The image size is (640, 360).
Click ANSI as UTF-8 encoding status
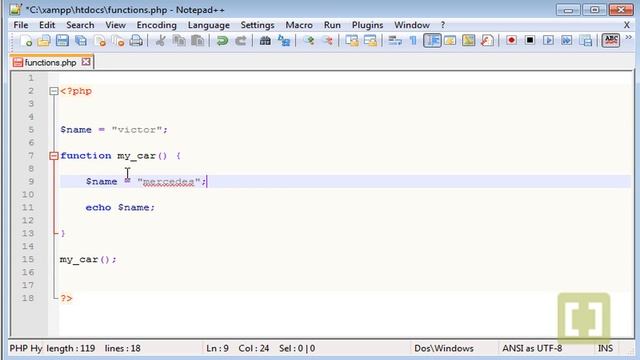532,348
